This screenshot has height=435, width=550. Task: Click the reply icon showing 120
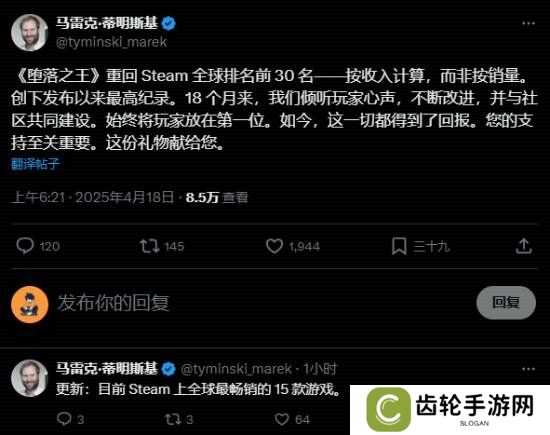click(25, 246)
